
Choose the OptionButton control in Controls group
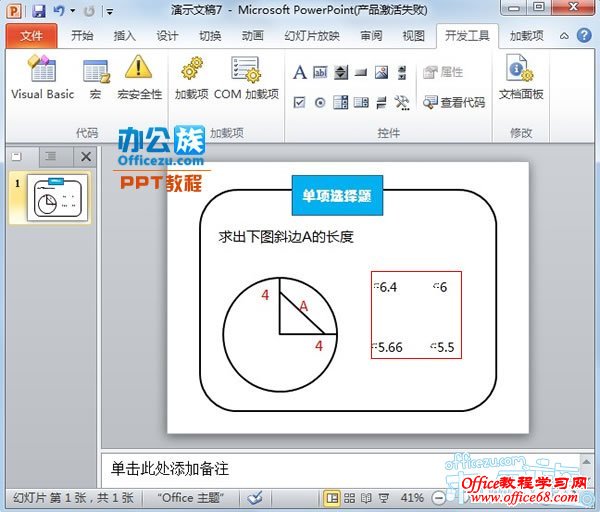[320, 102]
